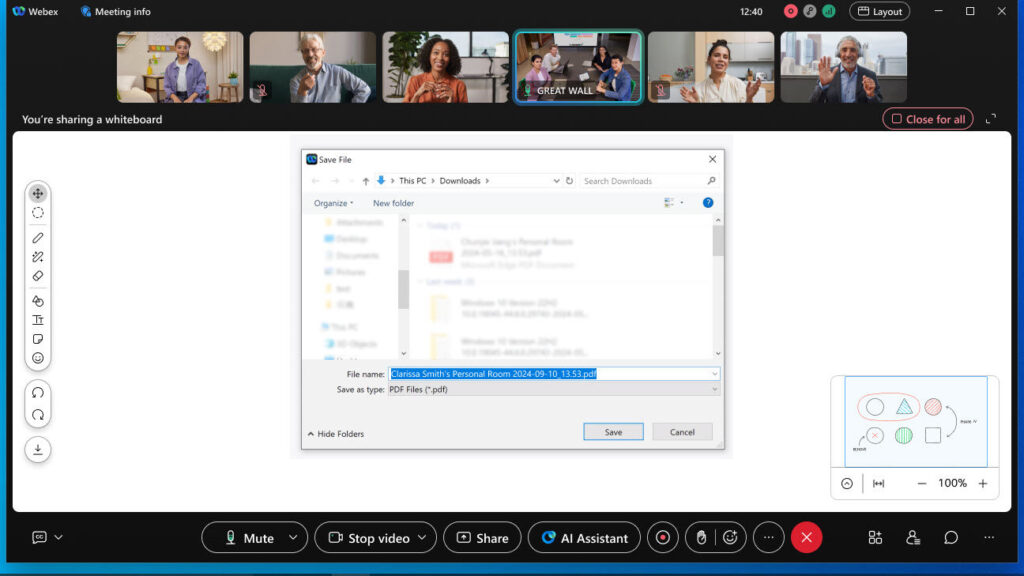Image resolution: width=1024 pixels, height=576 pixels.
Task: Click This PC in breadcrumb path
Action: click(413, 181)
